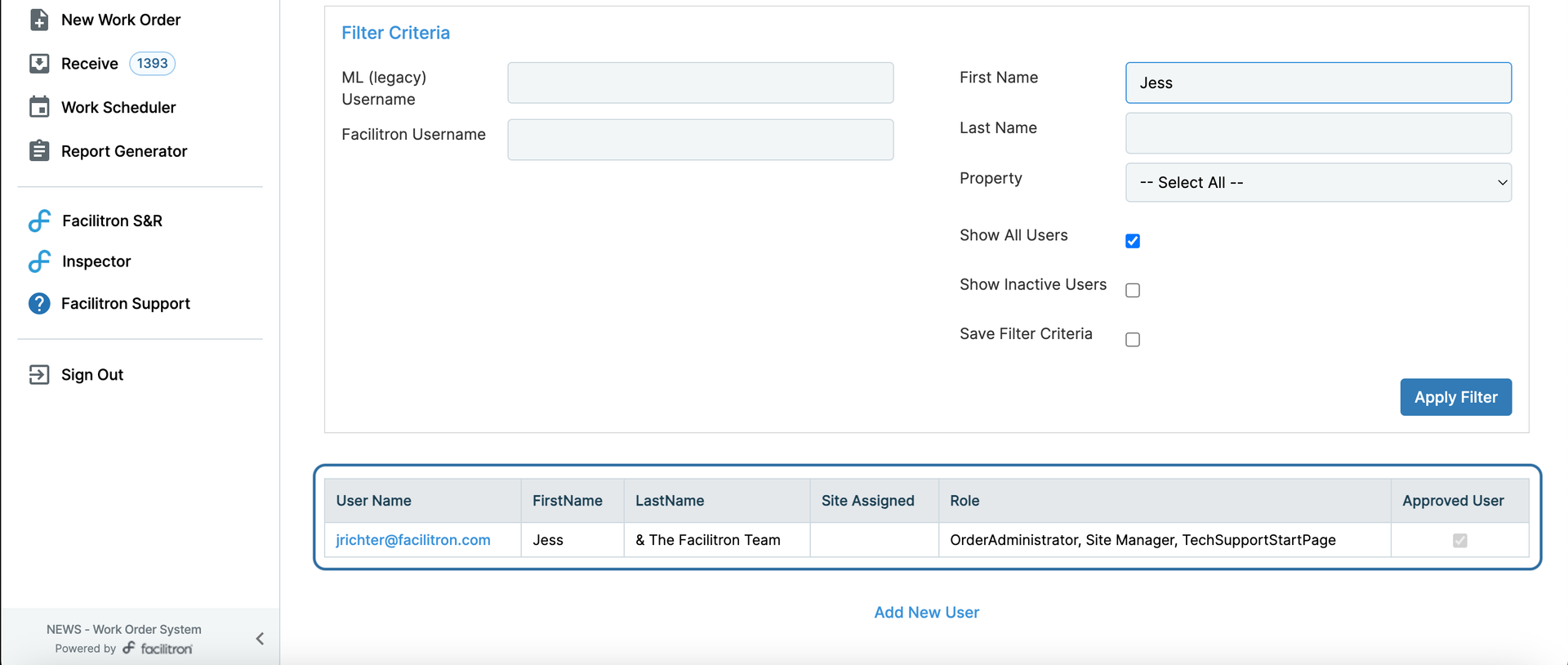This screenshot has width=1568, height=665.
Task: Select Report Generator in the sidebar
Action: click(124, 151)
